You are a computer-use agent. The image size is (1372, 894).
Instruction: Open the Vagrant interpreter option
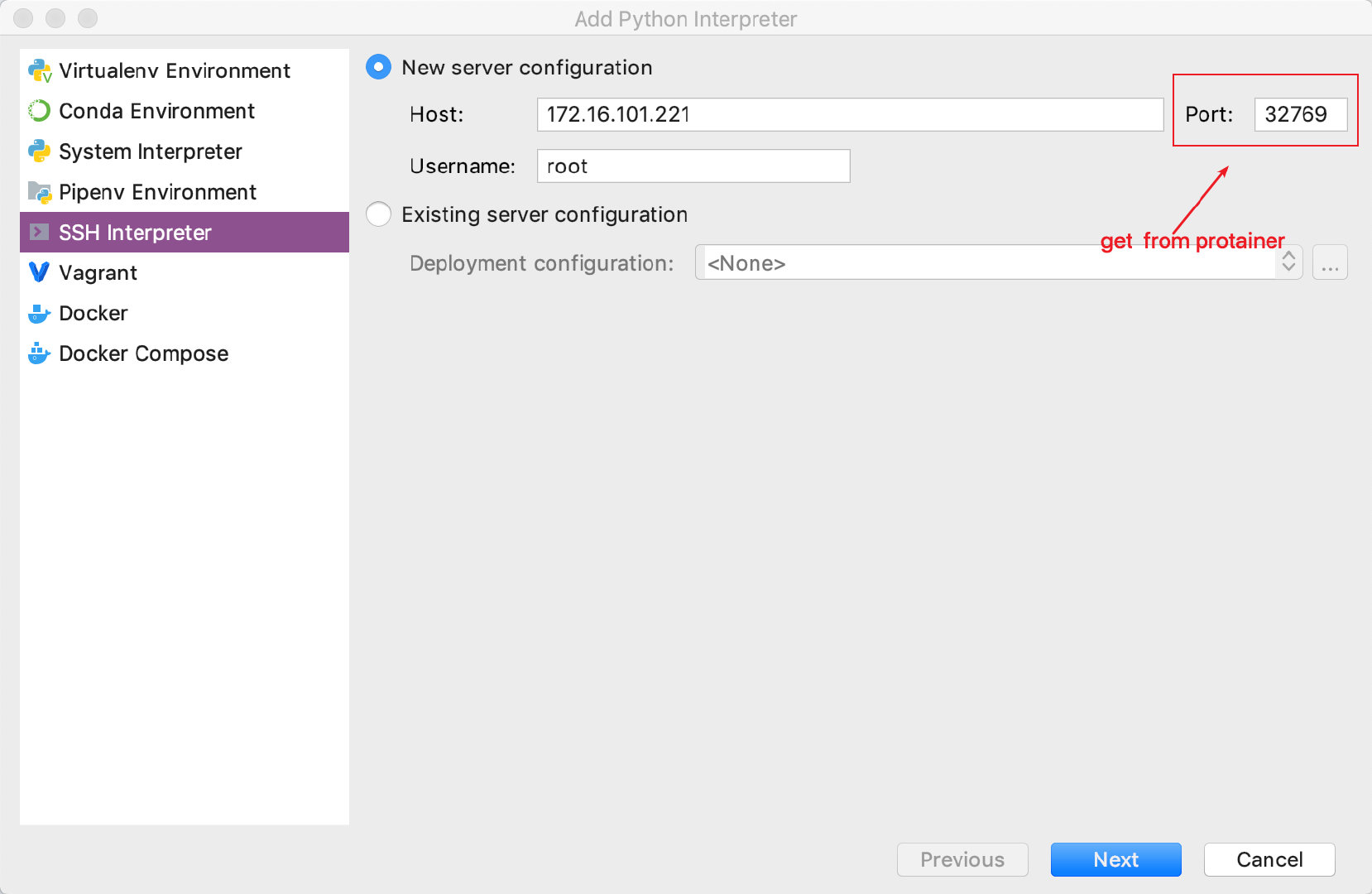point(185,272)
